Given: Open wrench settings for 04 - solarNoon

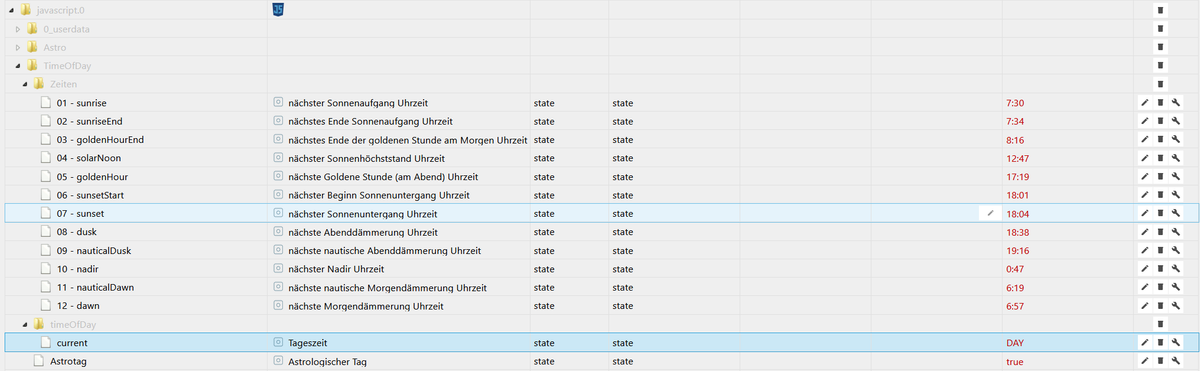Looking at the screenshot, I should pos(1176,159).
